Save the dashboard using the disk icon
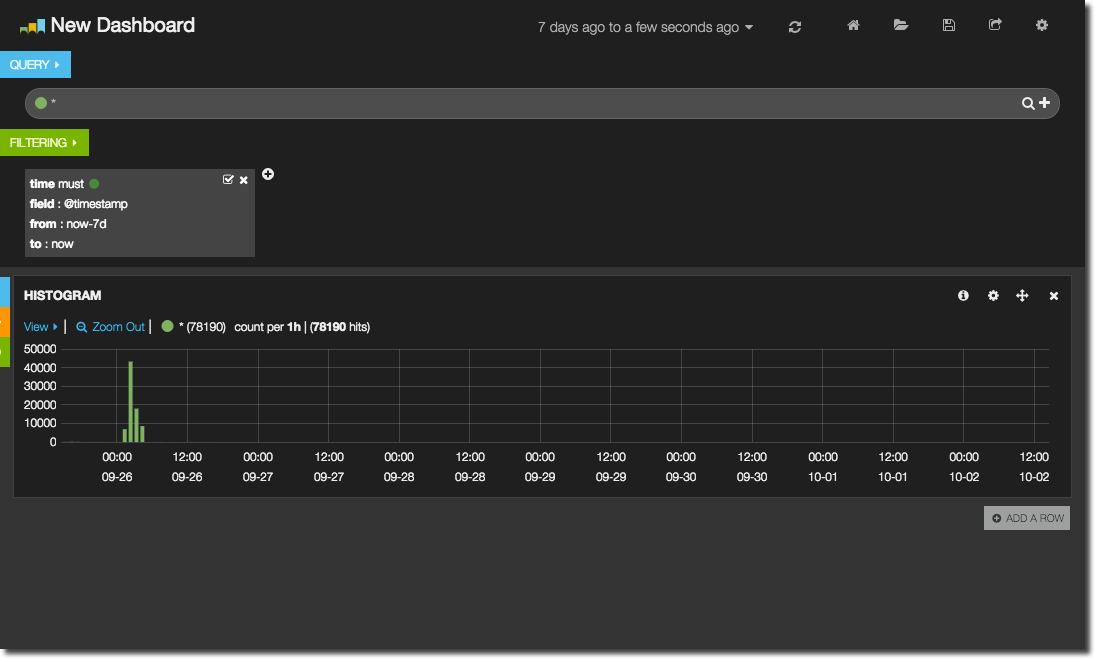 (x=948, y=26)
